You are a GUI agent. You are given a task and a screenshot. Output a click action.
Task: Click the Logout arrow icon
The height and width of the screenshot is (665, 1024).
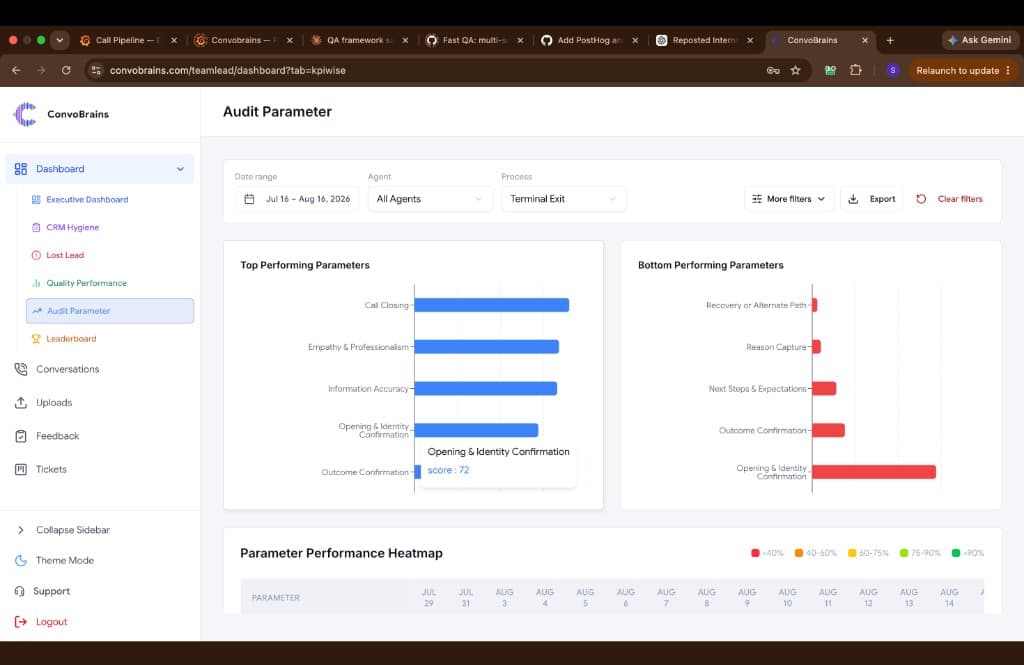click(21, 622)
